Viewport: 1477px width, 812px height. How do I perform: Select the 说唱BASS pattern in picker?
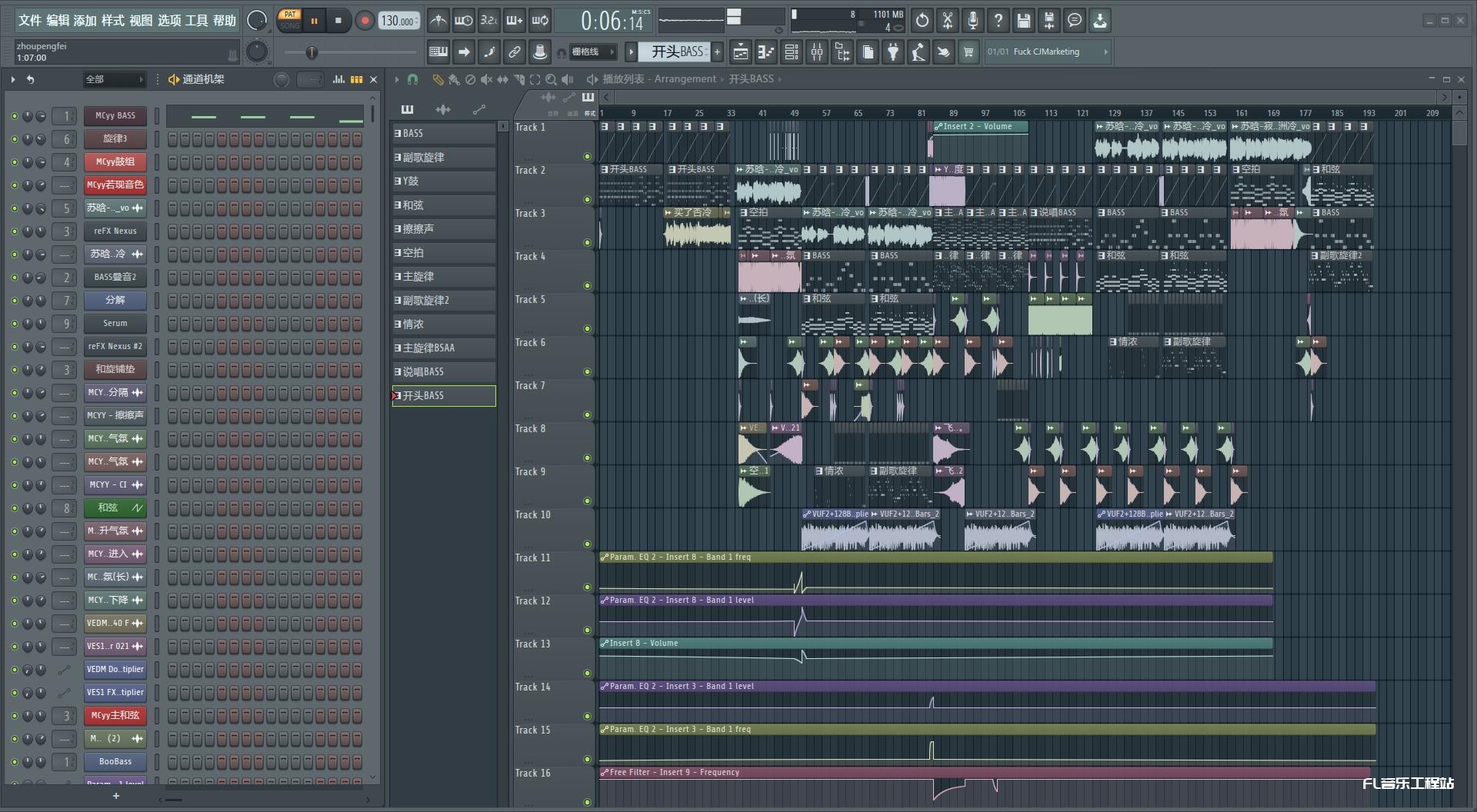tap(444, 372)
